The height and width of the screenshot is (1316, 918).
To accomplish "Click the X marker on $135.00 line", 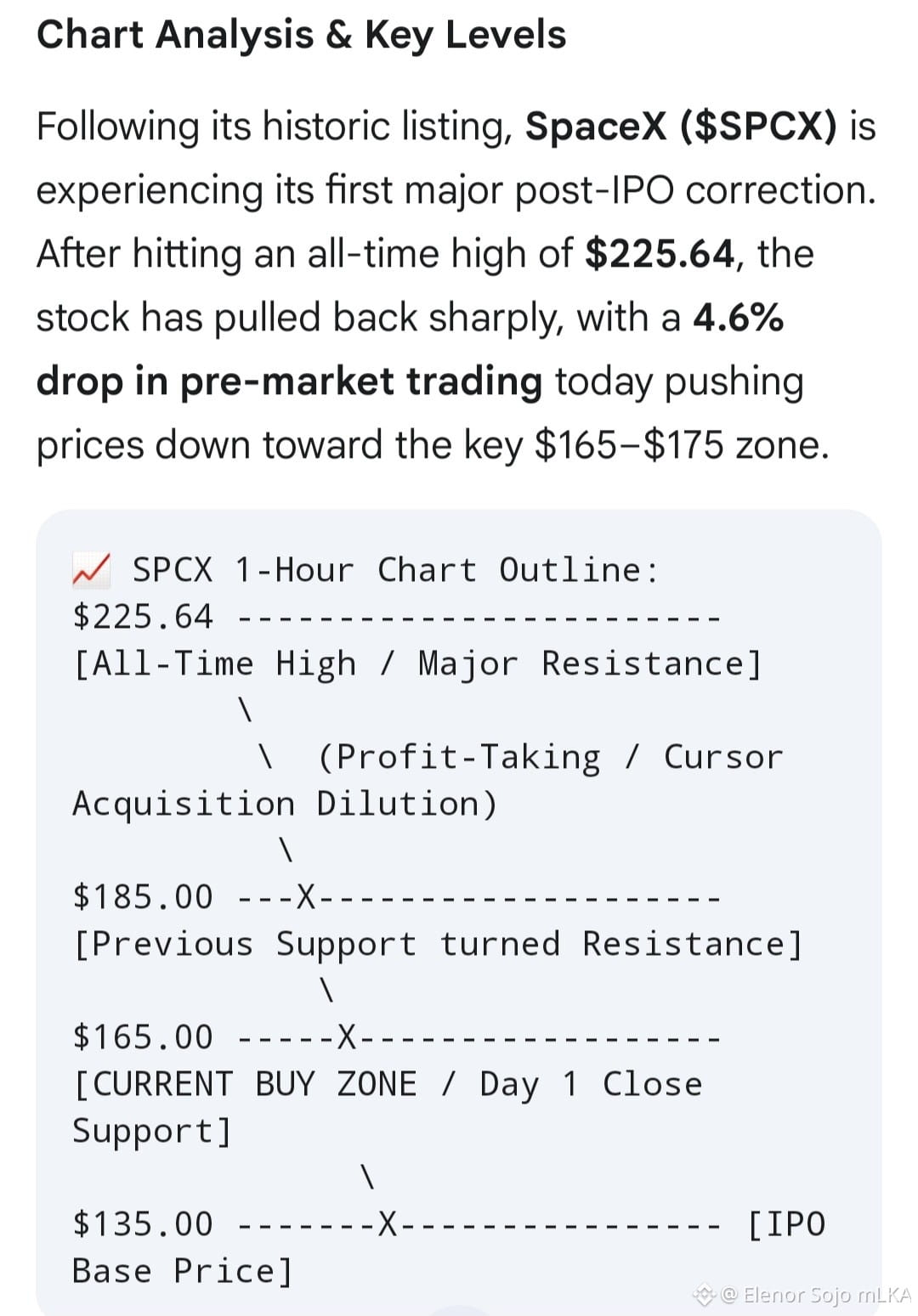I will (x=388, y=1224).
